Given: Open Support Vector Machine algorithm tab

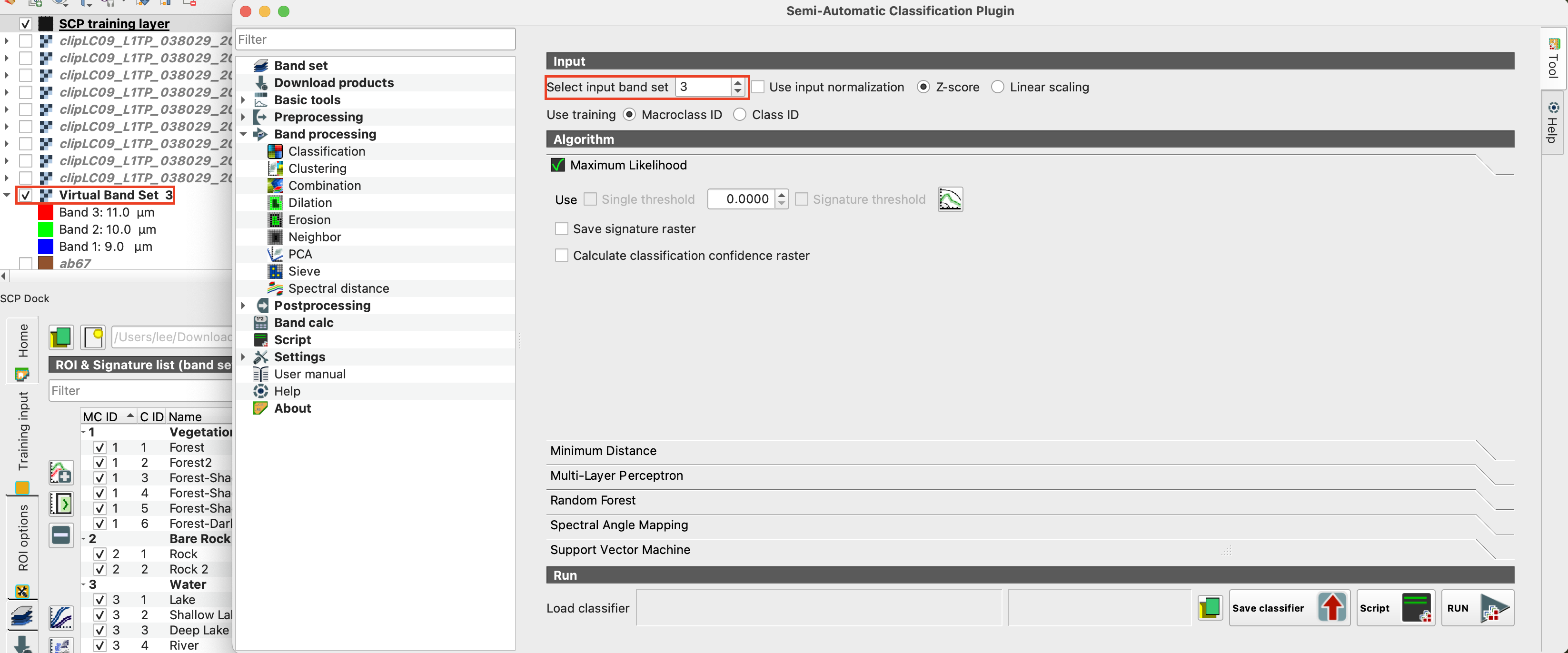Looking at the screenshot, I should [620, 550].
